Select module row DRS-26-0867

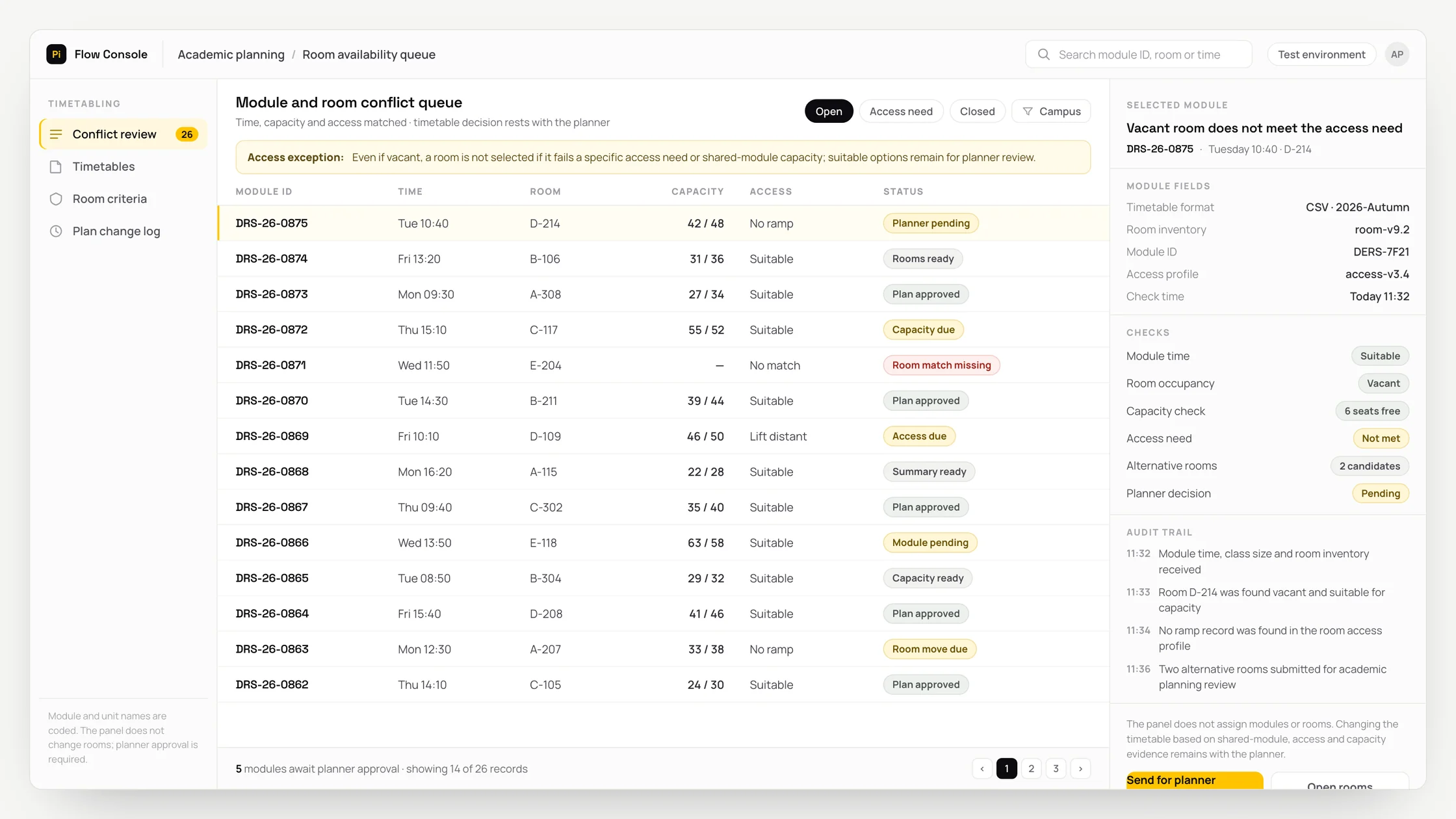tap(664, 507)
